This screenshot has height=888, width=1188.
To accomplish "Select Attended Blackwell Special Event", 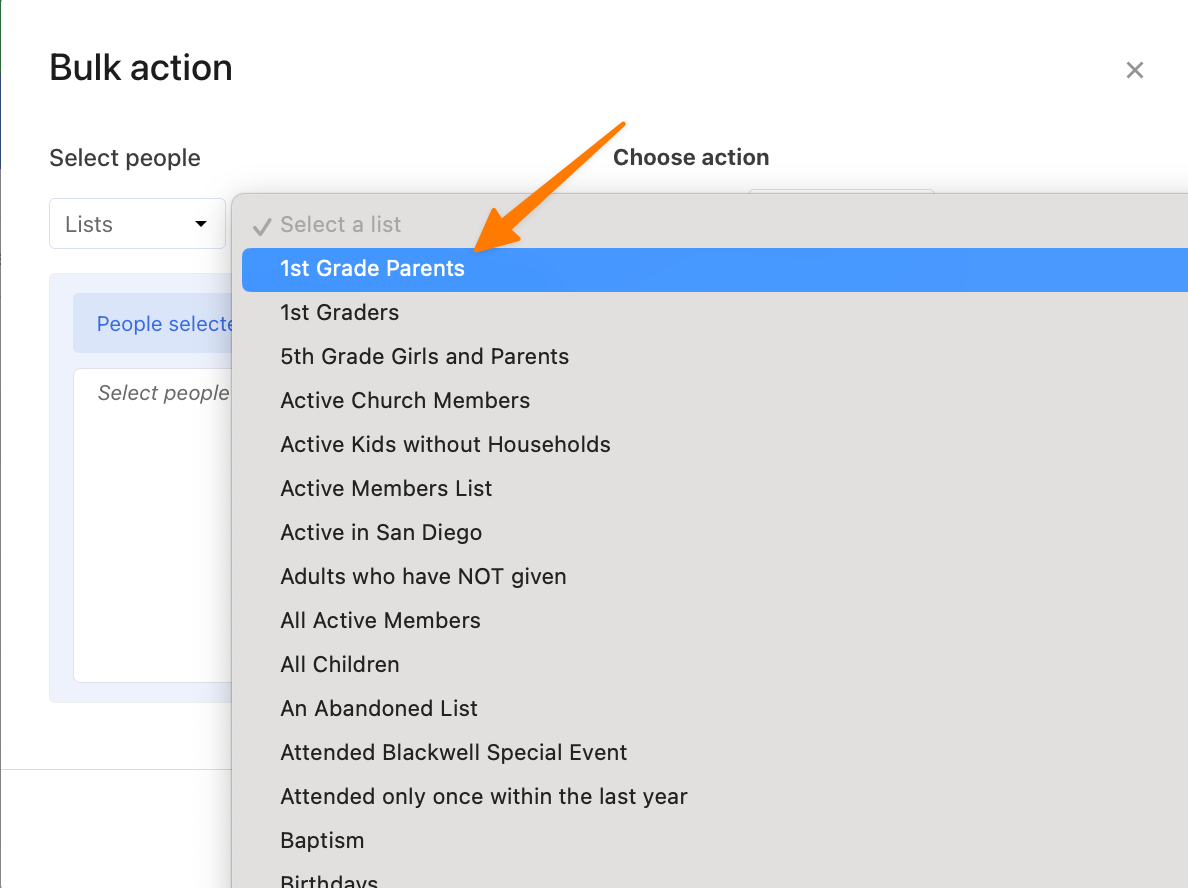I will click(x=714, y=752).
